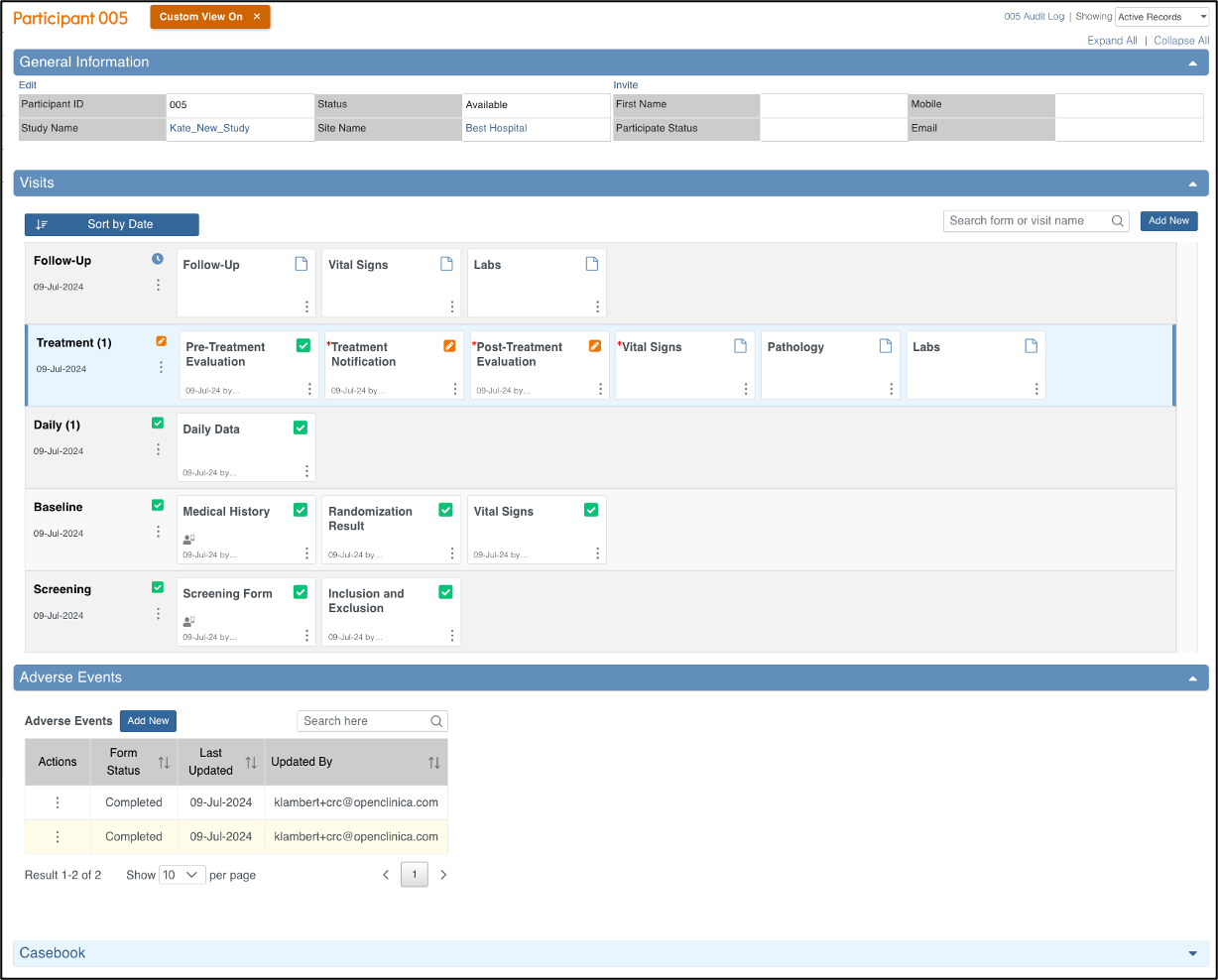Screen dimensions: 1218x980
Task: Close the Custom View On filter
Action: coord(257,17)
